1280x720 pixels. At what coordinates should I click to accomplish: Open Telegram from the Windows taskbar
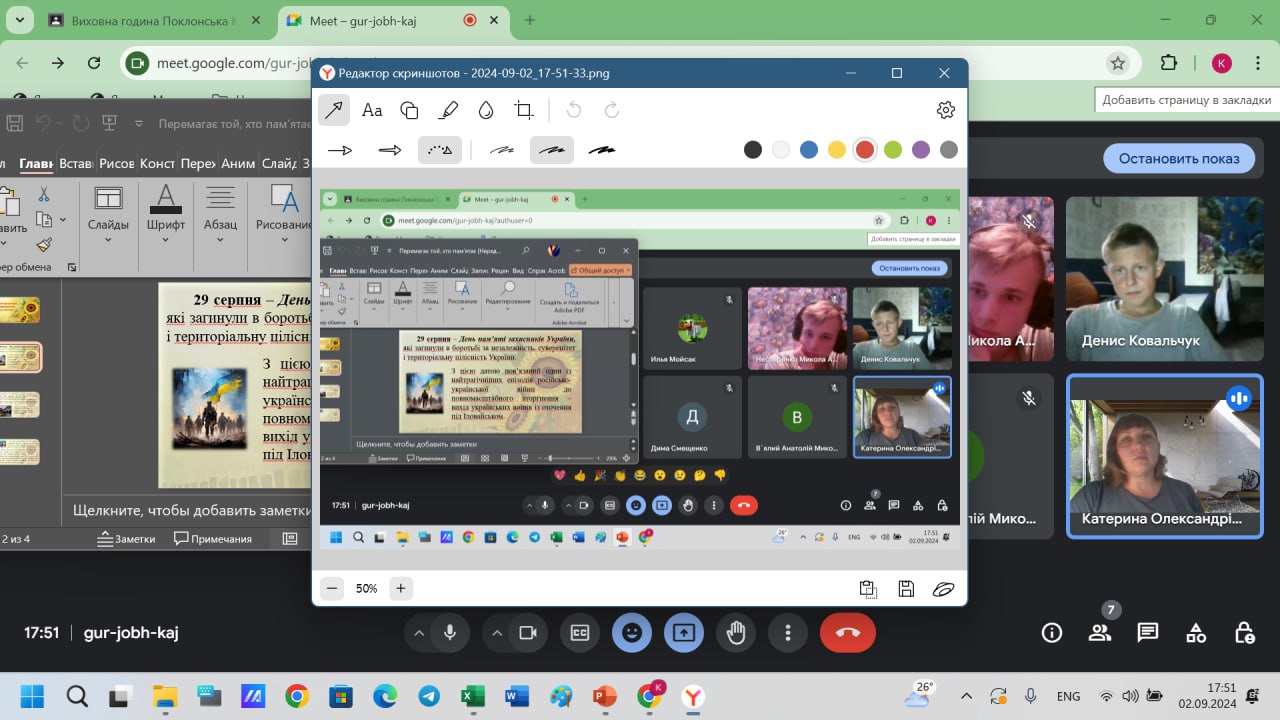428,696
